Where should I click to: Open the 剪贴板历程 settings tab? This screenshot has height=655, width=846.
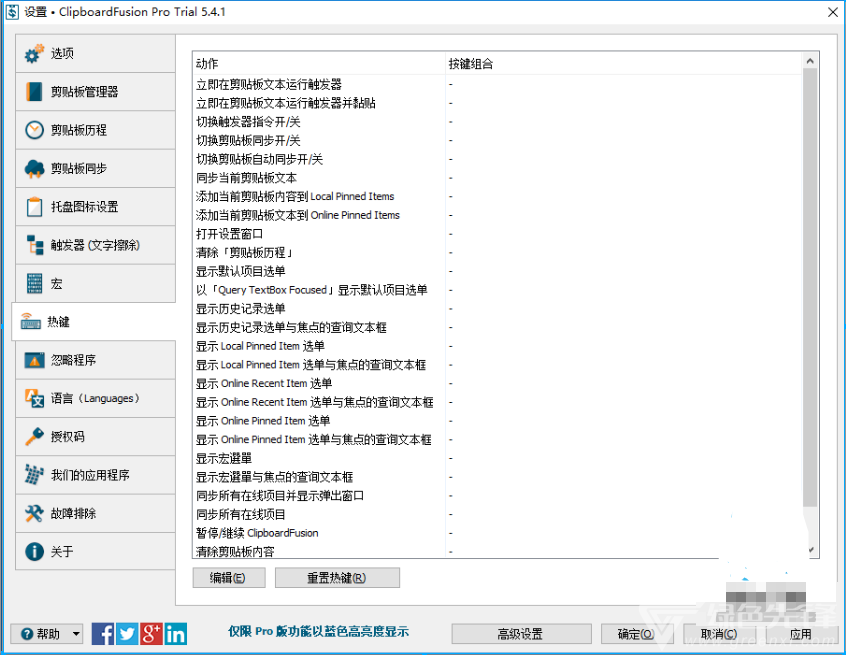[95, 130]
